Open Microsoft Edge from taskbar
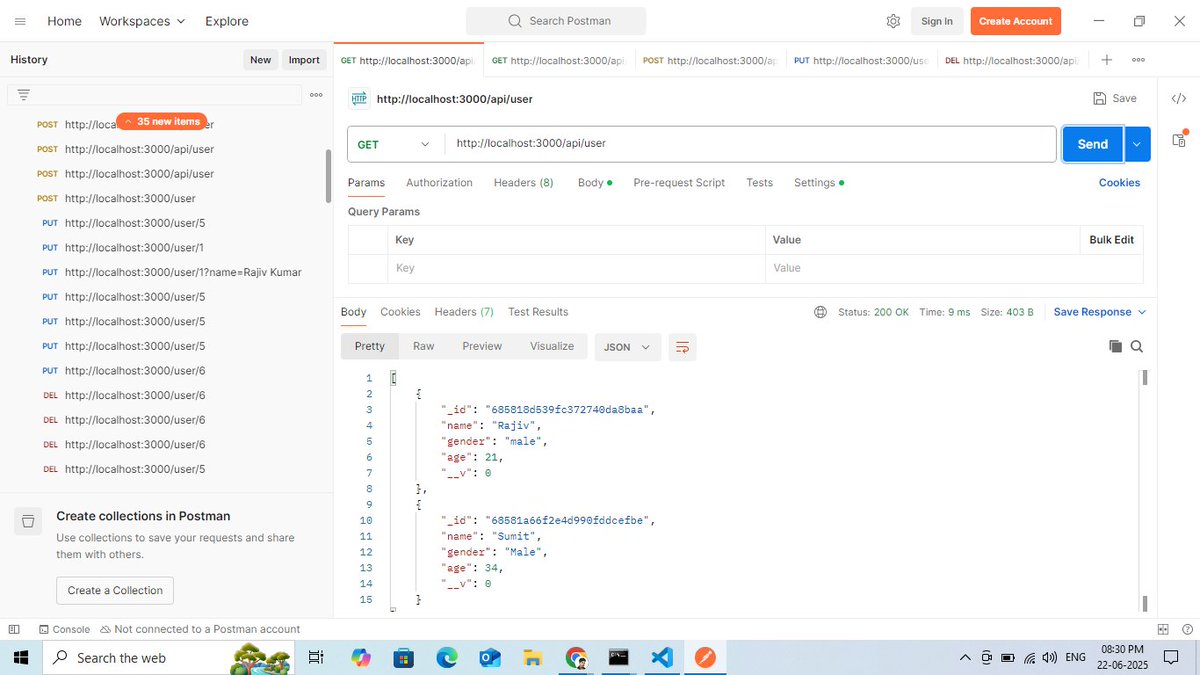 [x=446, y=657]
